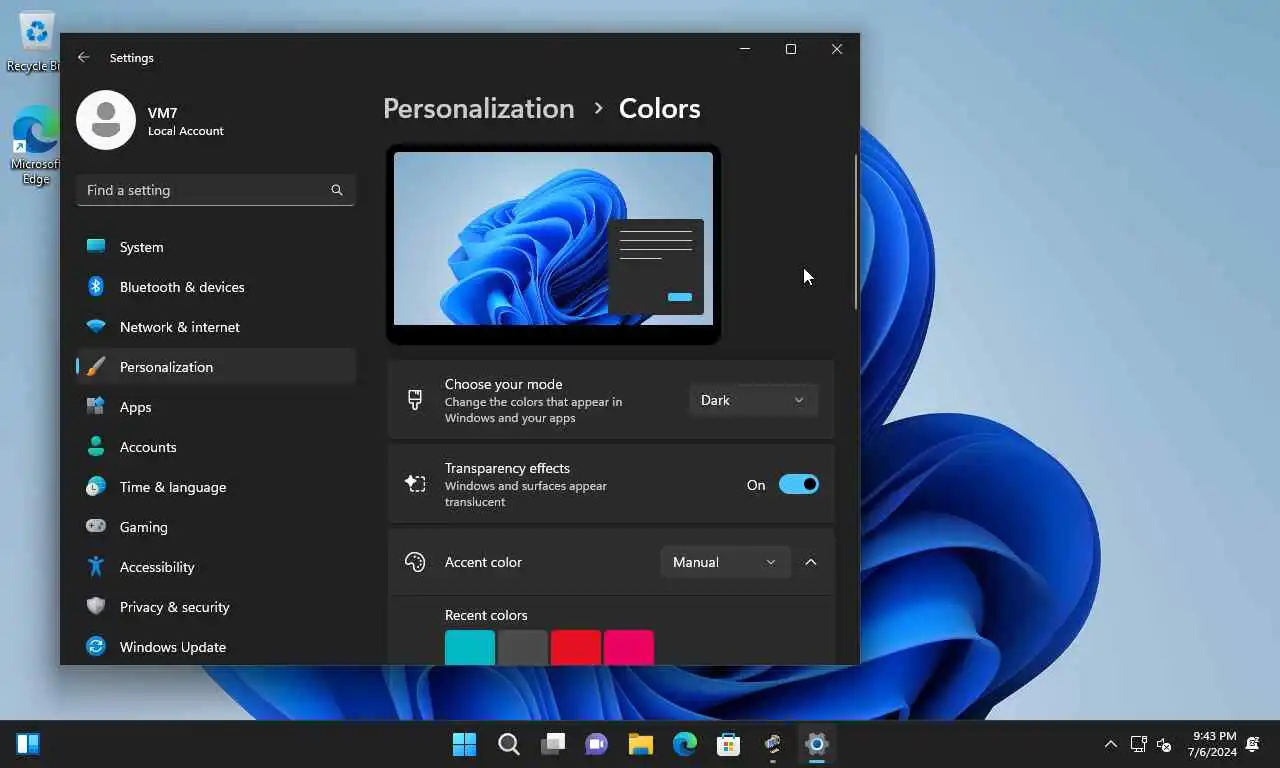Pick the teal recent color swatch

(470, 647)
